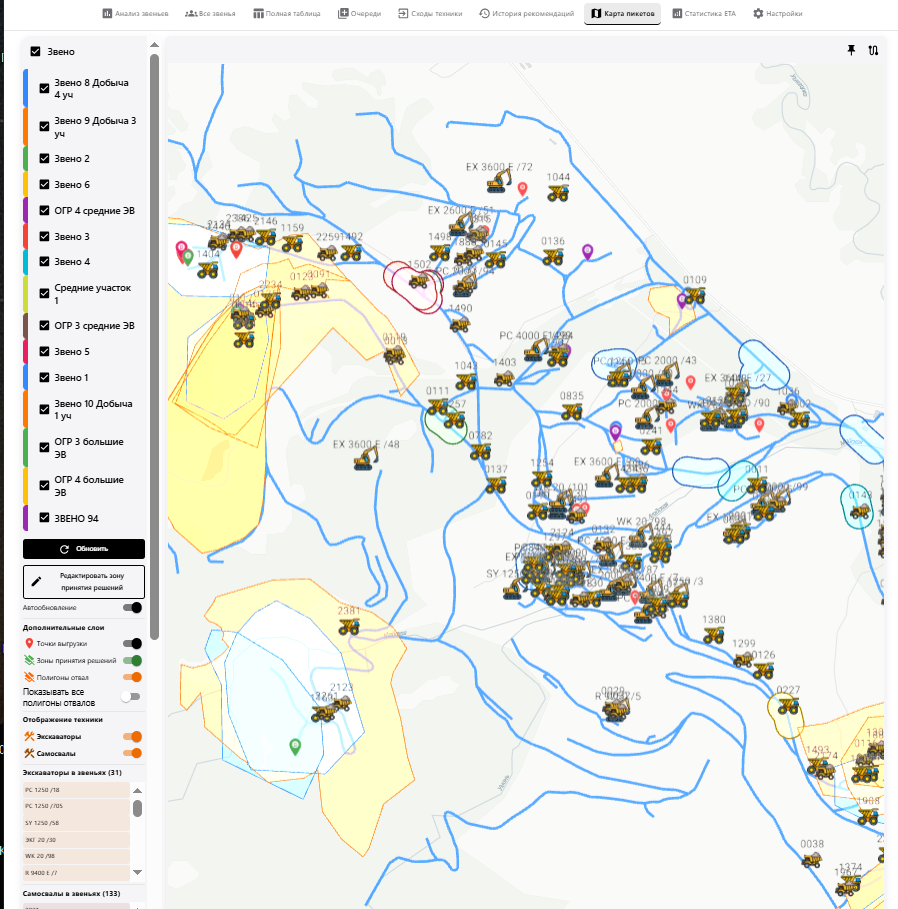Select dump truck 1044 on the map
This screenshot has width=898, height=909.
coord(558,193)
